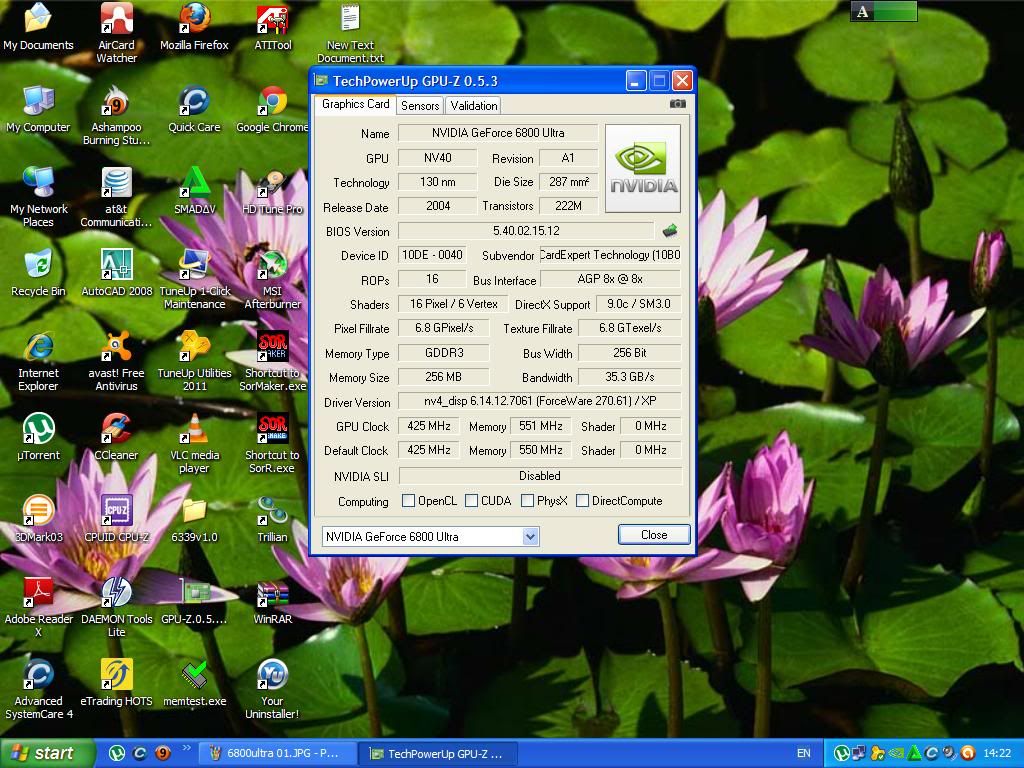Select the My Network Places icon

[x=38, y=197]
